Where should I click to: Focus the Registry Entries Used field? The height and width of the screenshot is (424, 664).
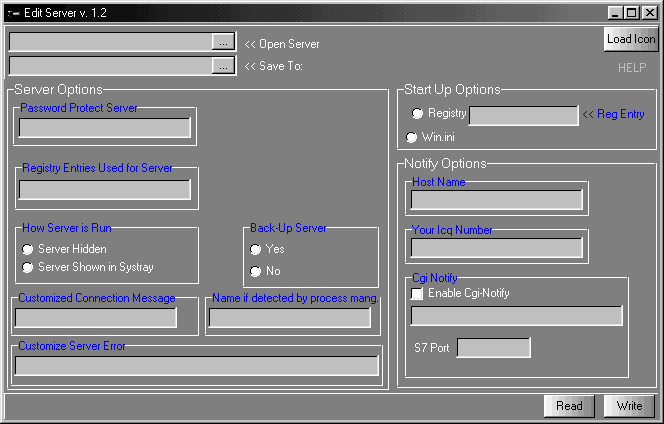[x=105, y=190]
